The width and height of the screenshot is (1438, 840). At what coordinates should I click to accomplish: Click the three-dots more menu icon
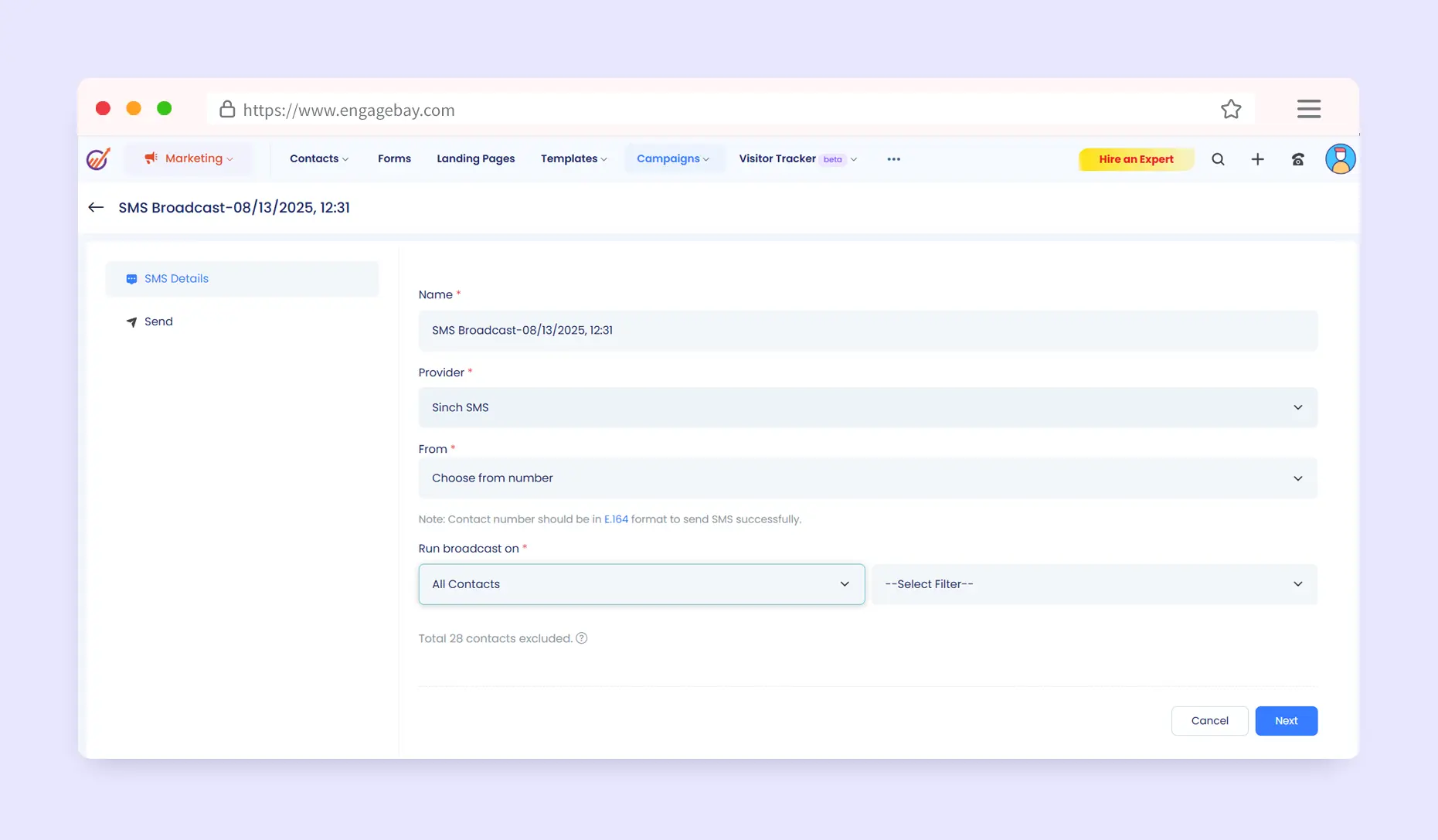893,159
